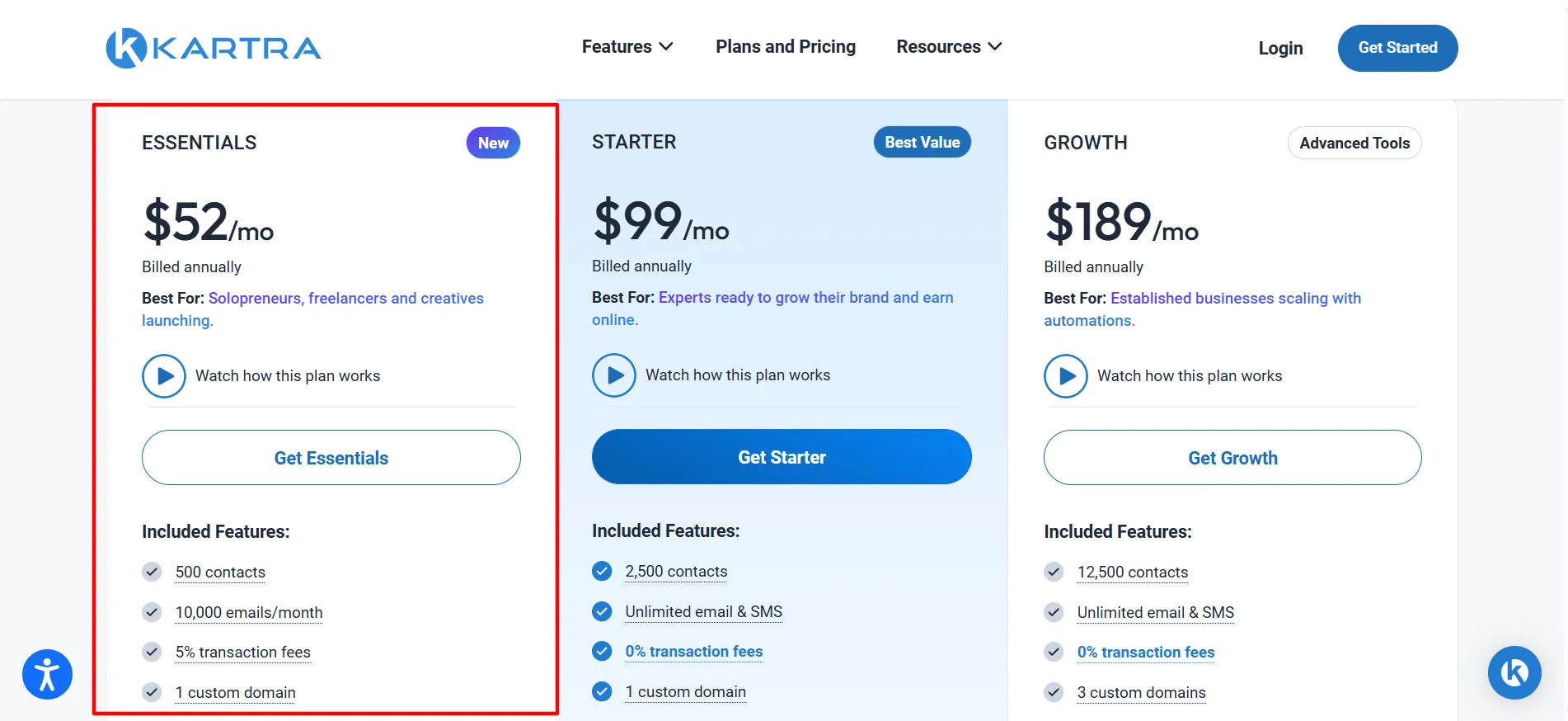The width and height of the screenshot is (1568, 721).
Task: Open the Growth 0% transaction fees link
Action: (x=1146, y=653)
